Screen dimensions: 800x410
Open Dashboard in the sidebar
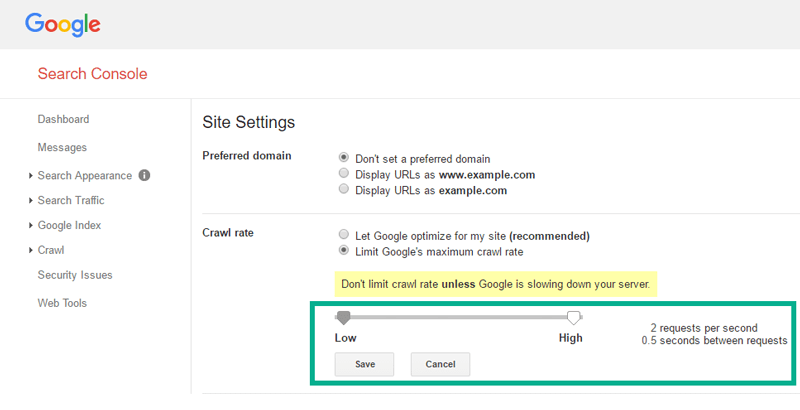point(63,119)
